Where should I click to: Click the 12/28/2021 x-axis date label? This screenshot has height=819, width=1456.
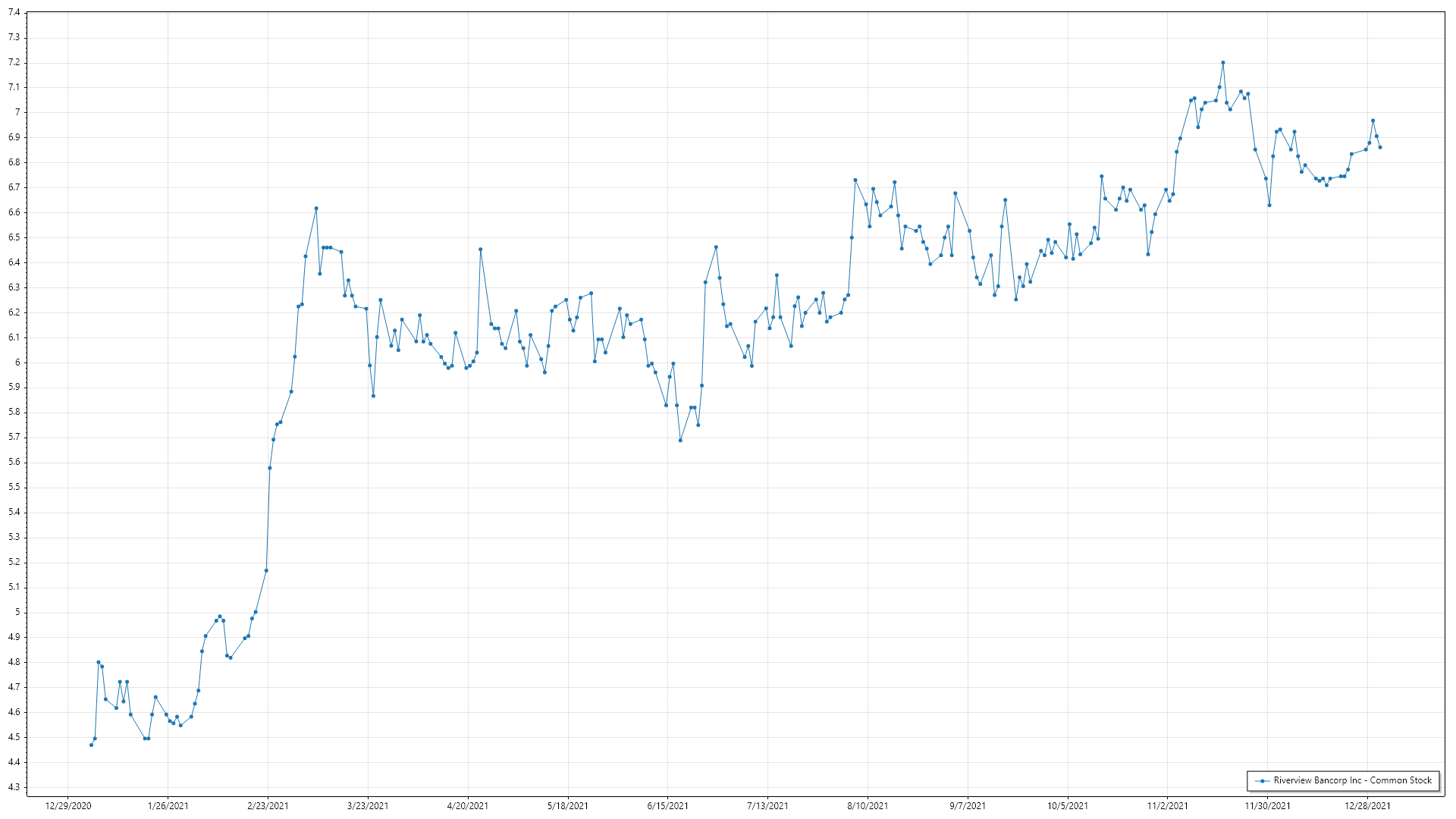click(x=1368, y=806)
